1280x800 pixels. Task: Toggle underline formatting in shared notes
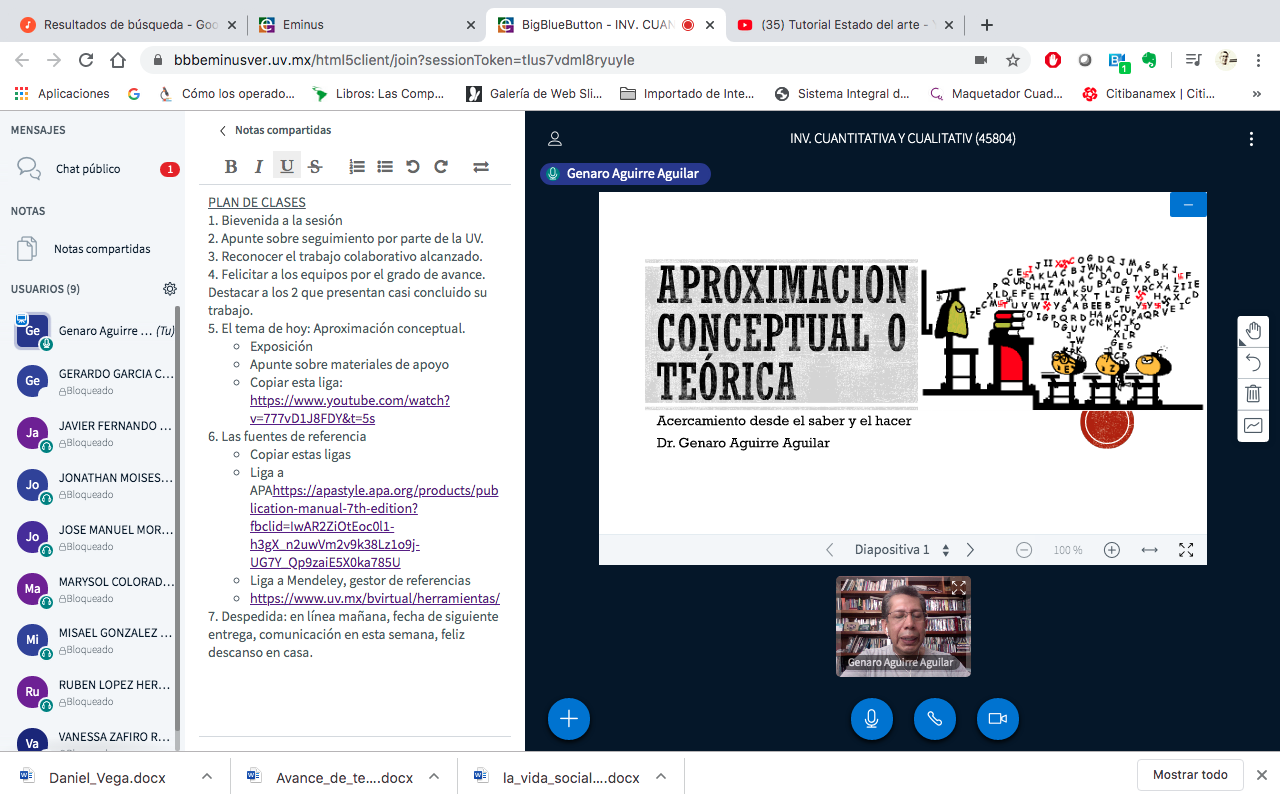pyautogui.click(x=287, y=167)
